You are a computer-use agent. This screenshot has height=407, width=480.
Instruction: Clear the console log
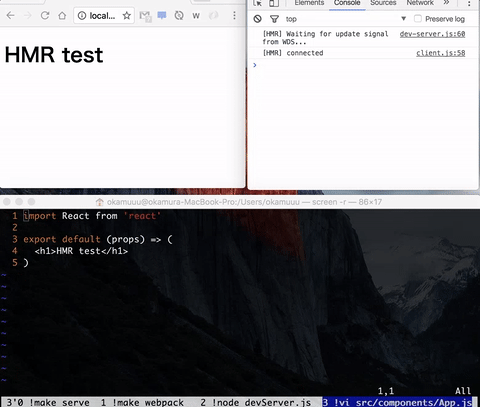tap(257, 19)
